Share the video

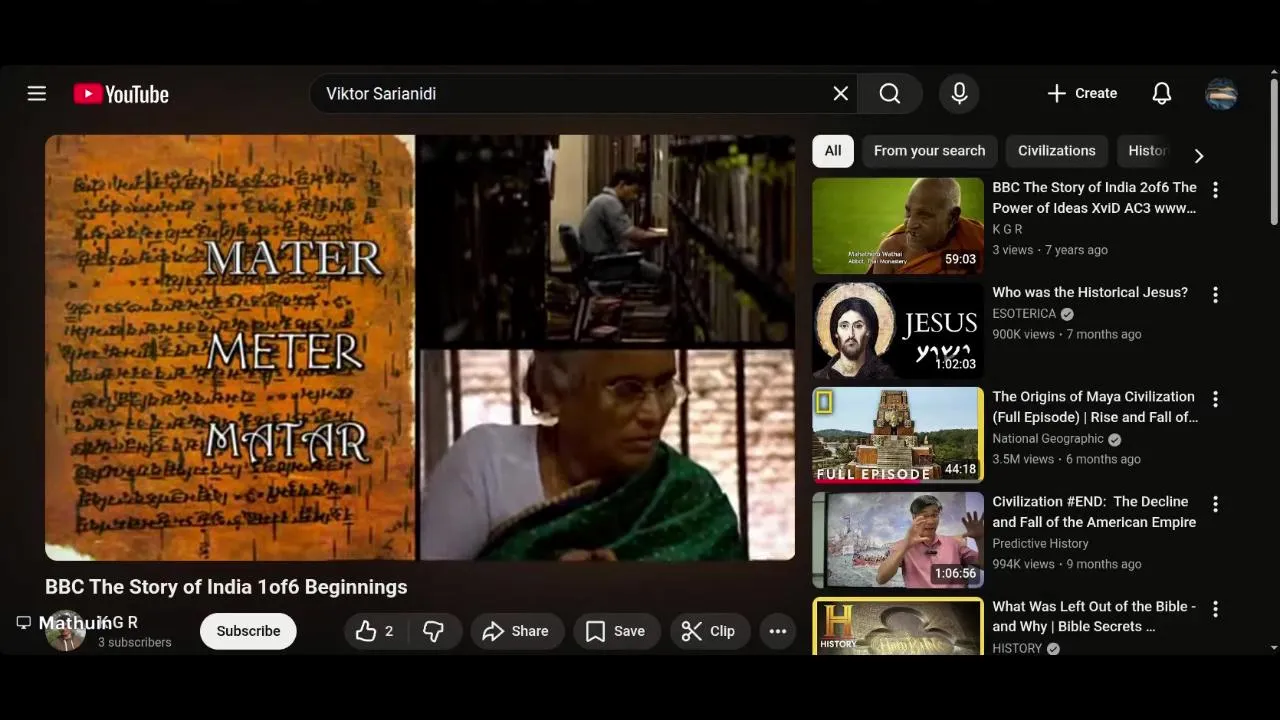[515, 631]
